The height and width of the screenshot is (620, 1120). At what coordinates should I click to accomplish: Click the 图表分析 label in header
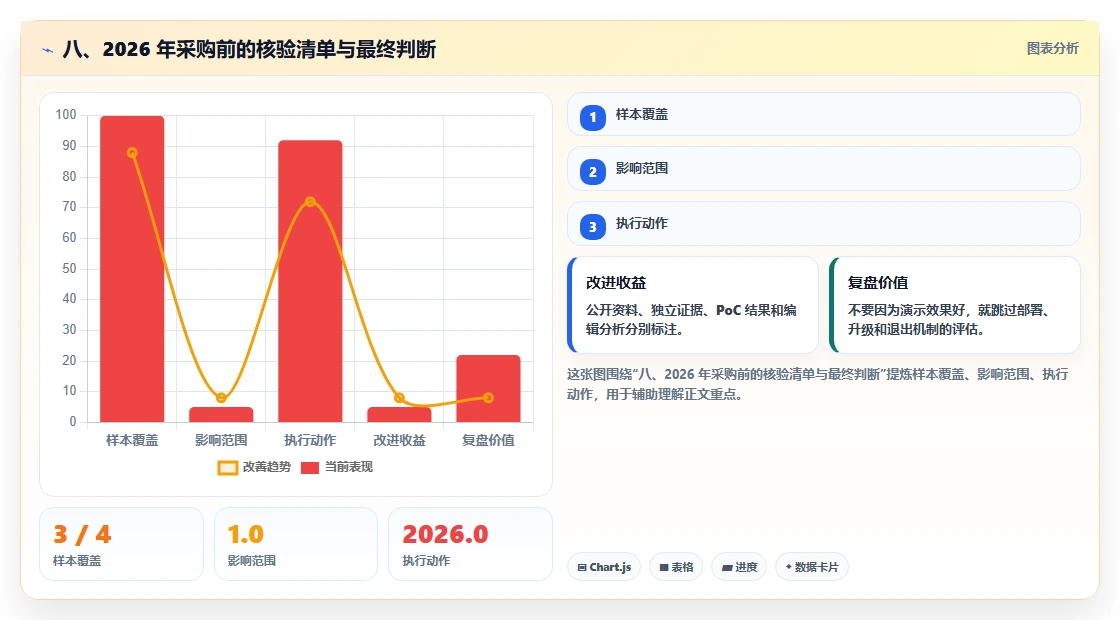point(1052,49)
